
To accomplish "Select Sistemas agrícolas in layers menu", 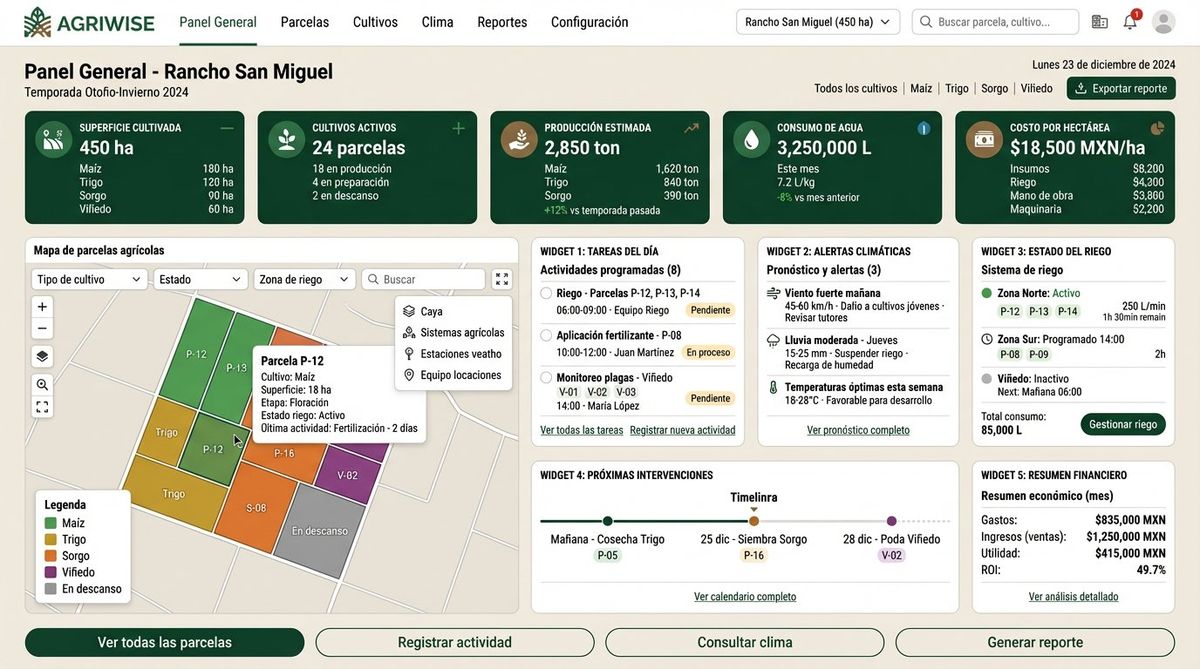I will [x=461, y=333].
